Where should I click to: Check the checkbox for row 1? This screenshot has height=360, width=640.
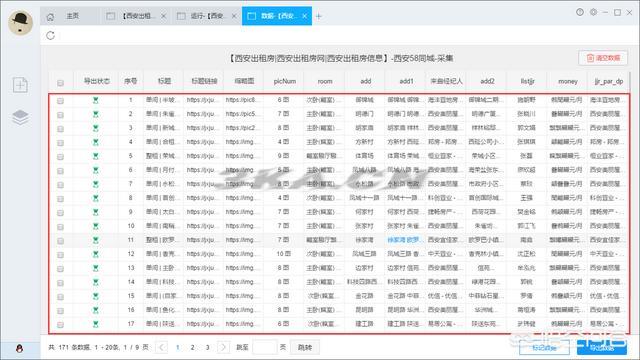60,101
